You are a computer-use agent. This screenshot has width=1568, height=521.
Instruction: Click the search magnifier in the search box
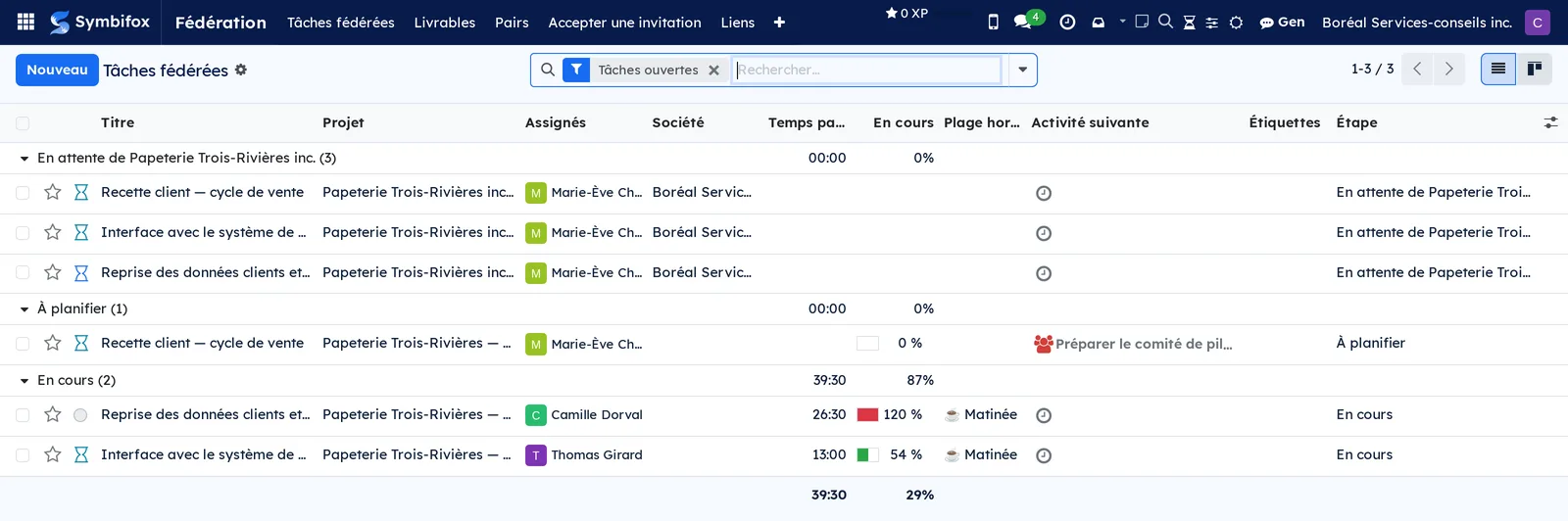(548, 70)
